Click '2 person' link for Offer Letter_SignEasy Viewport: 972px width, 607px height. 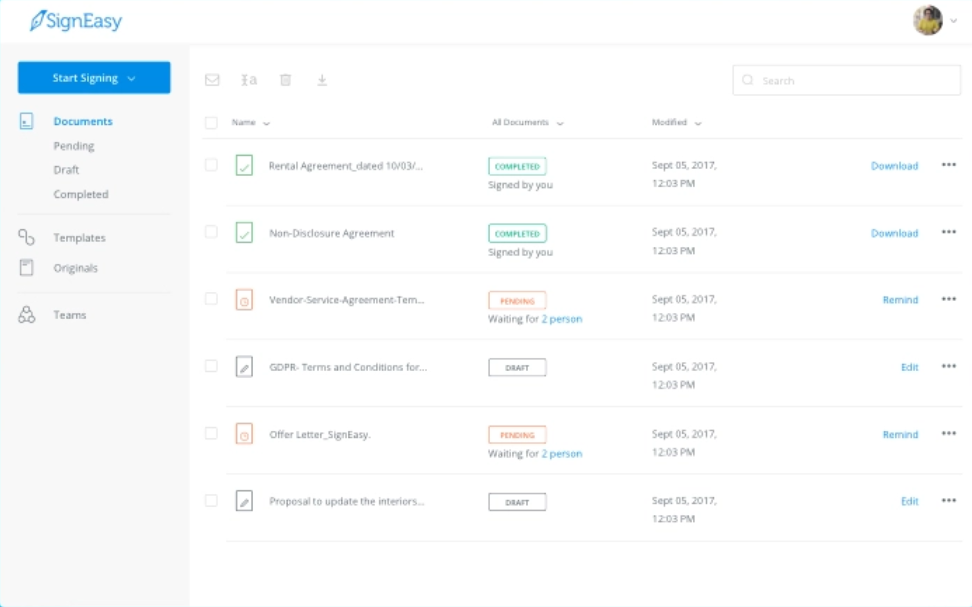[x=562, y=453]
